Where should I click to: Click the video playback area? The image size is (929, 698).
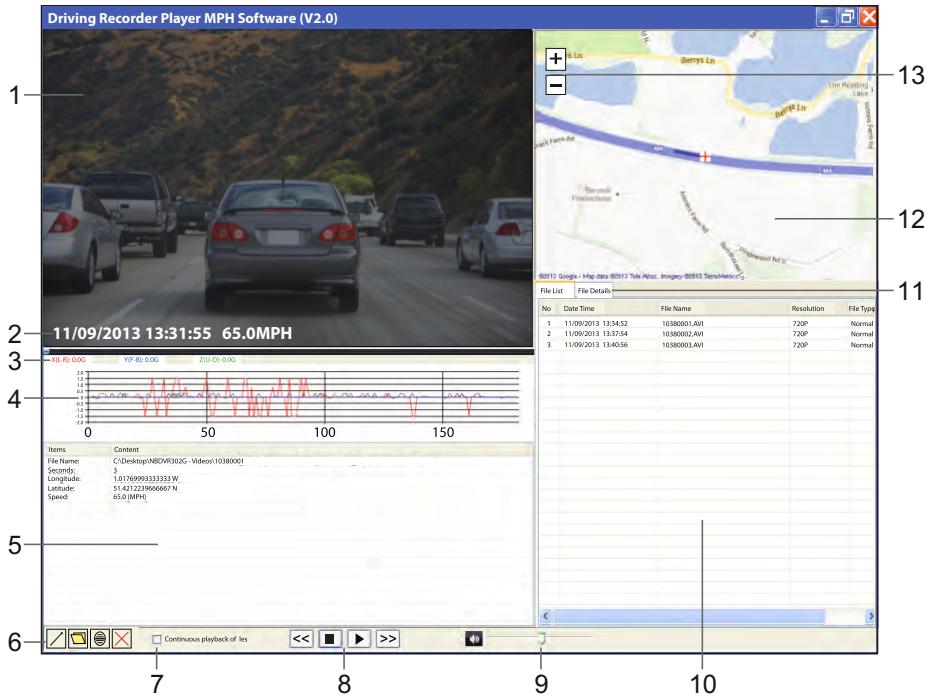tap(287, 188)
